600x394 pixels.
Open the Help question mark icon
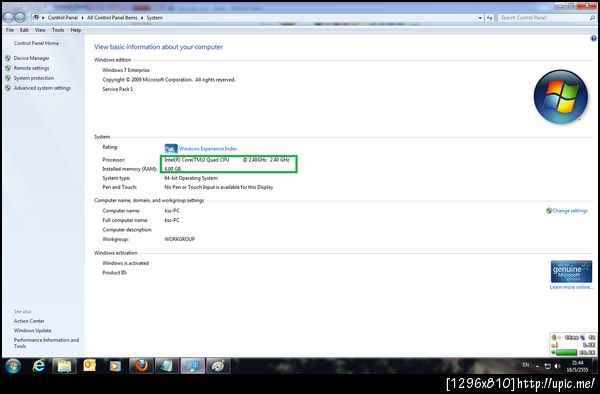coord(593,38)
